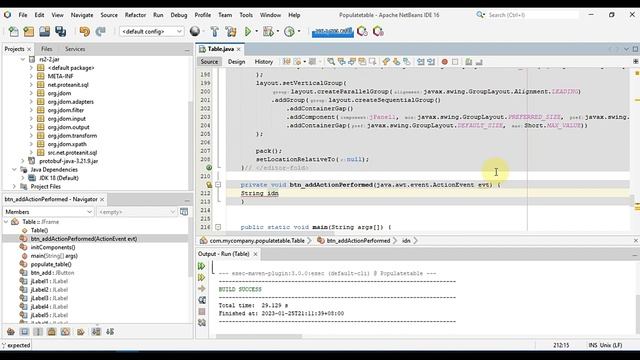Click the New Project toolbar icon
The image size is (640, 360).
[x=29, y=31]
